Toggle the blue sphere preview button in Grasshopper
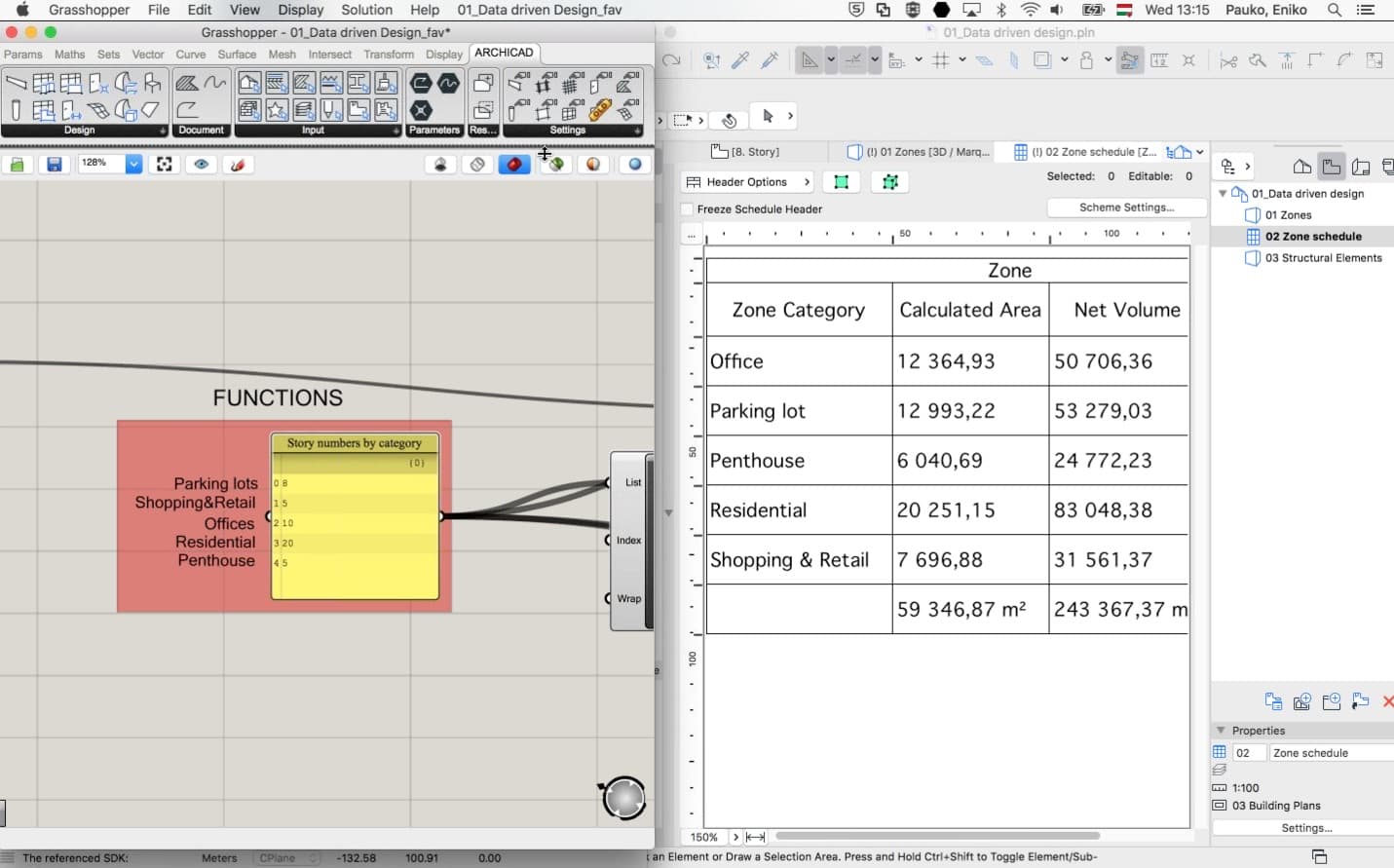Image resolution: width=1394 pixels, height=868 pixels. (635, 165)
